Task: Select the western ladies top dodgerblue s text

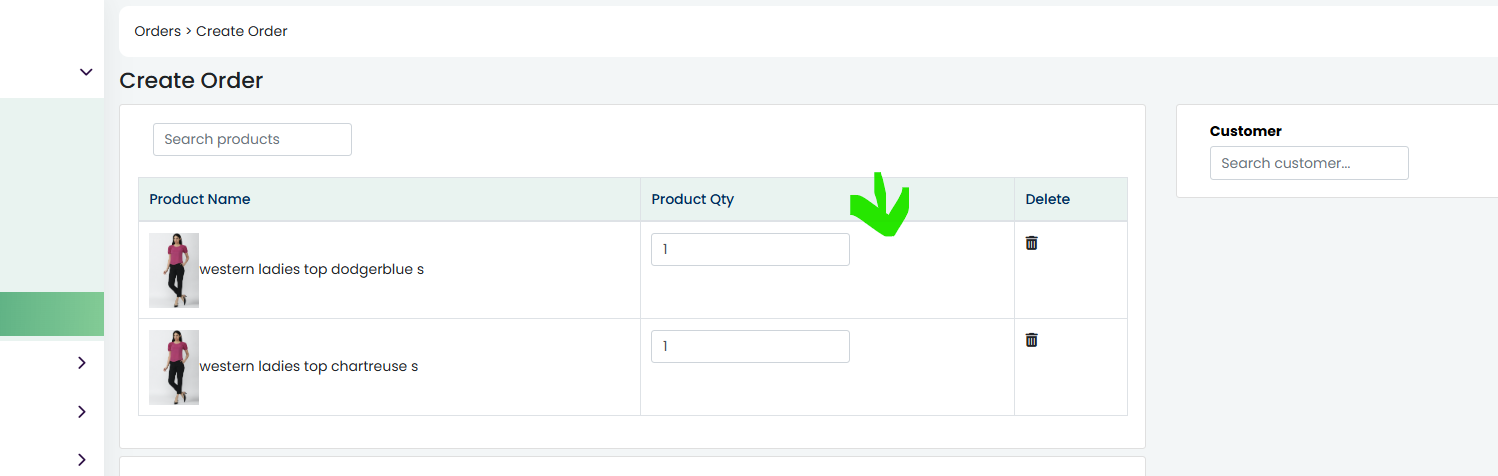Action: (x=312, y=270)
